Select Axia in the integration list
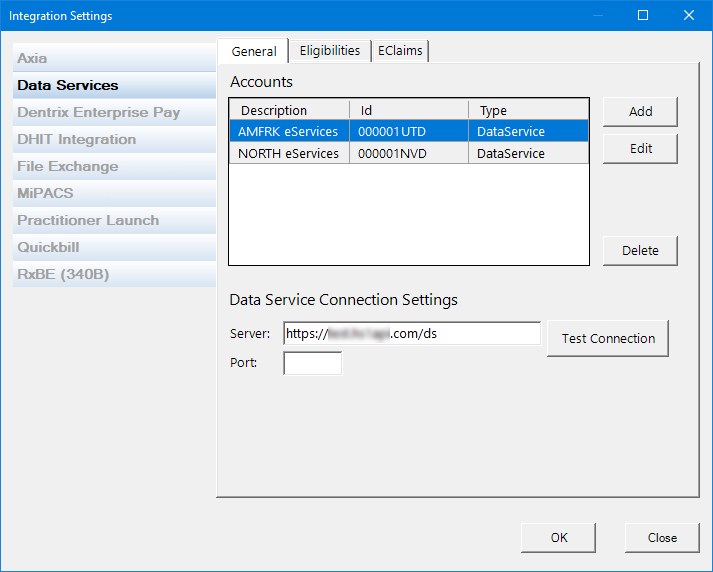This screenshot has height=572, width=713. point(32,59)
